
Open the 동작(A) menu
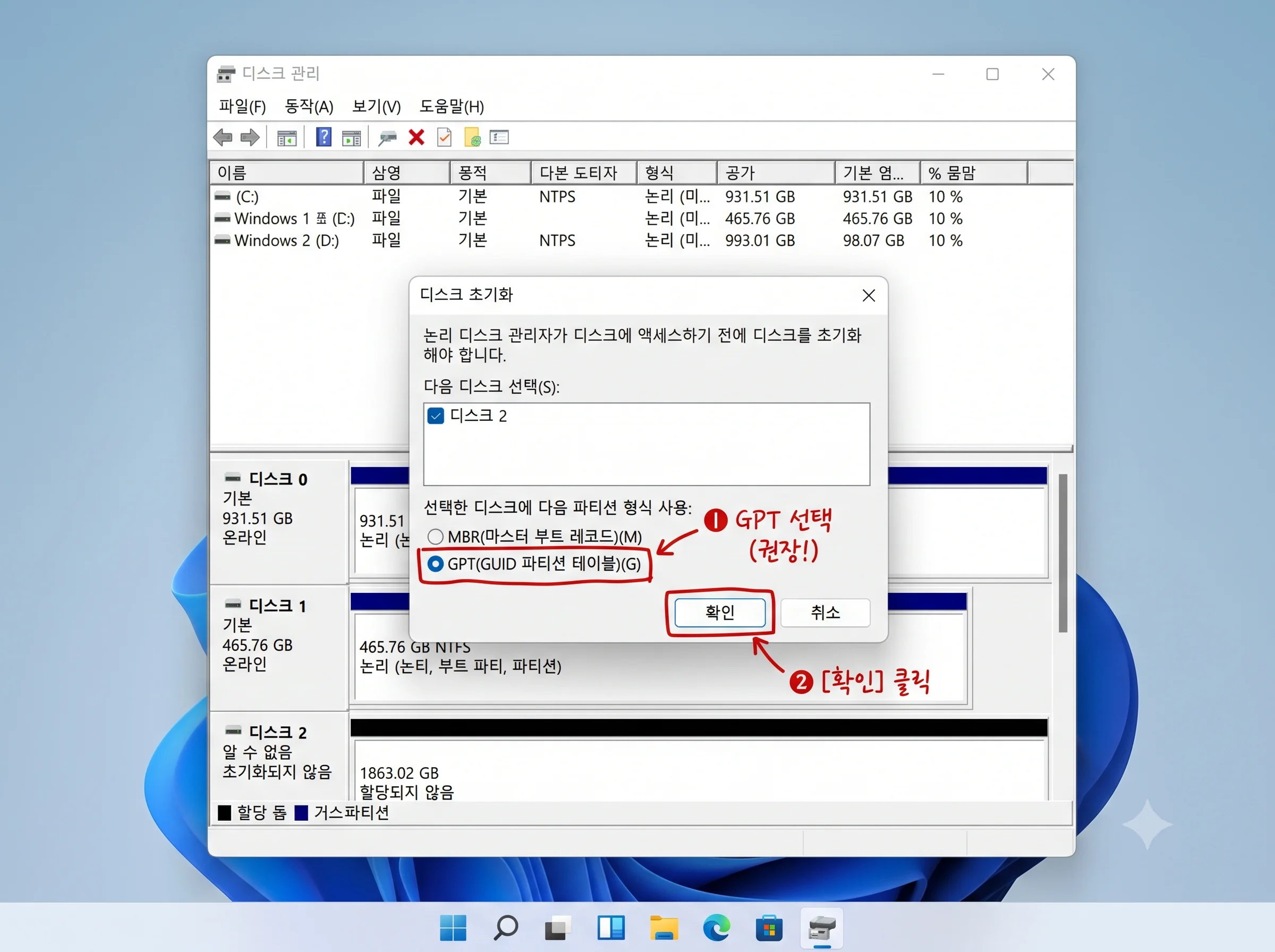(x=309, y=107)
